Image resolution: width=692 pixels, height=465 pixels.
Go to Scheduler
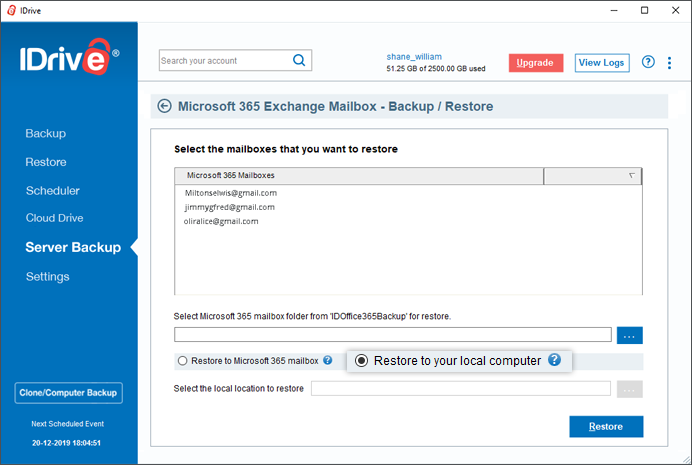53,191
